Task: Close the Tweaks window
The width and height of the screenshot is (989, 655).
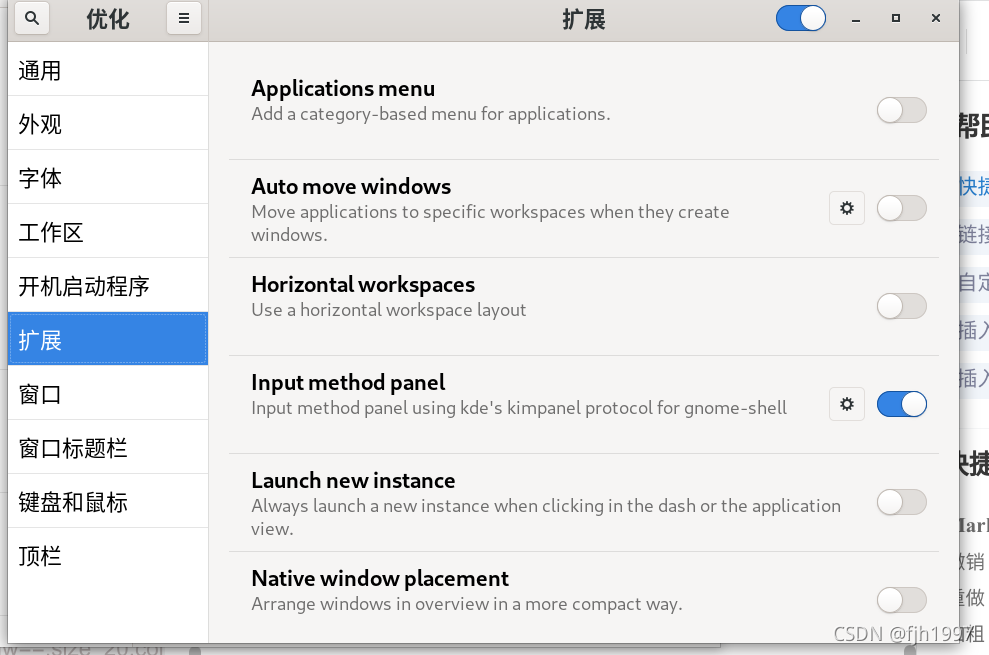Action: click(936, 18)
